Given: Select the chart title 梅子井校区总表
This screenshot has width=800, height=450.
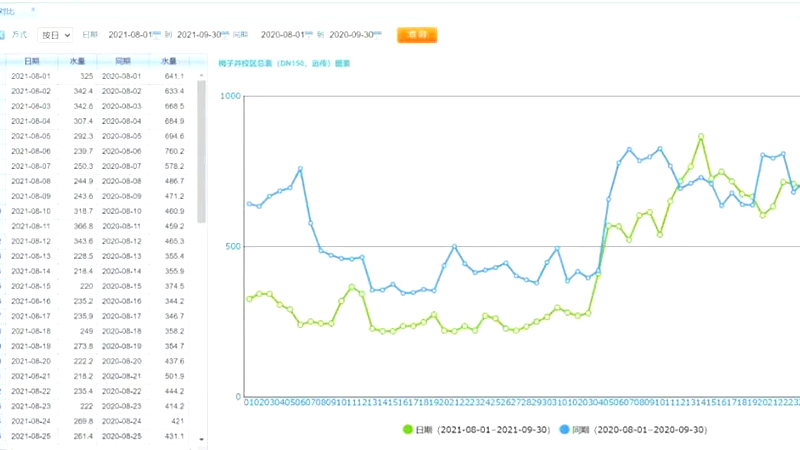Looking at the screenshot, I should click(284, 63).
